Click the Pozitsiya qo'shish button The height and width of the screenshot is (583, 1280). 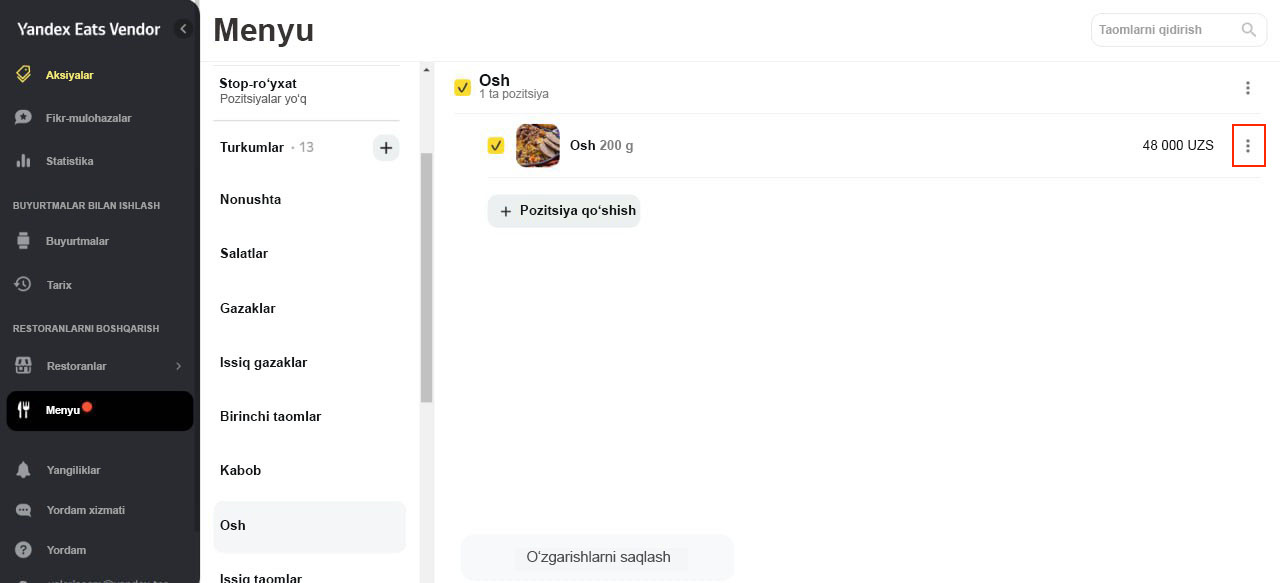[564, 211]
